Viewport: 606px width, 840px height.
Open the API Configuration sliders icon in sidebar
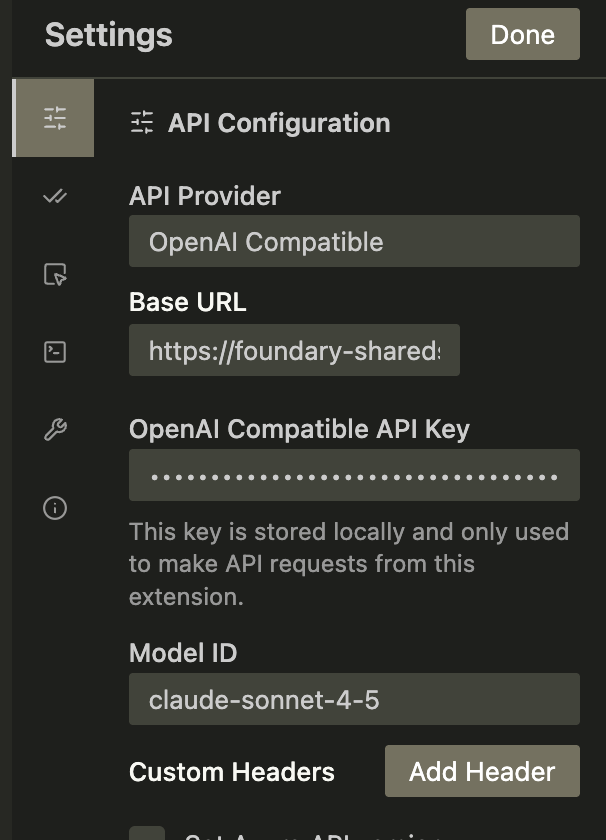pyautogui.click(x=53, y=117)
